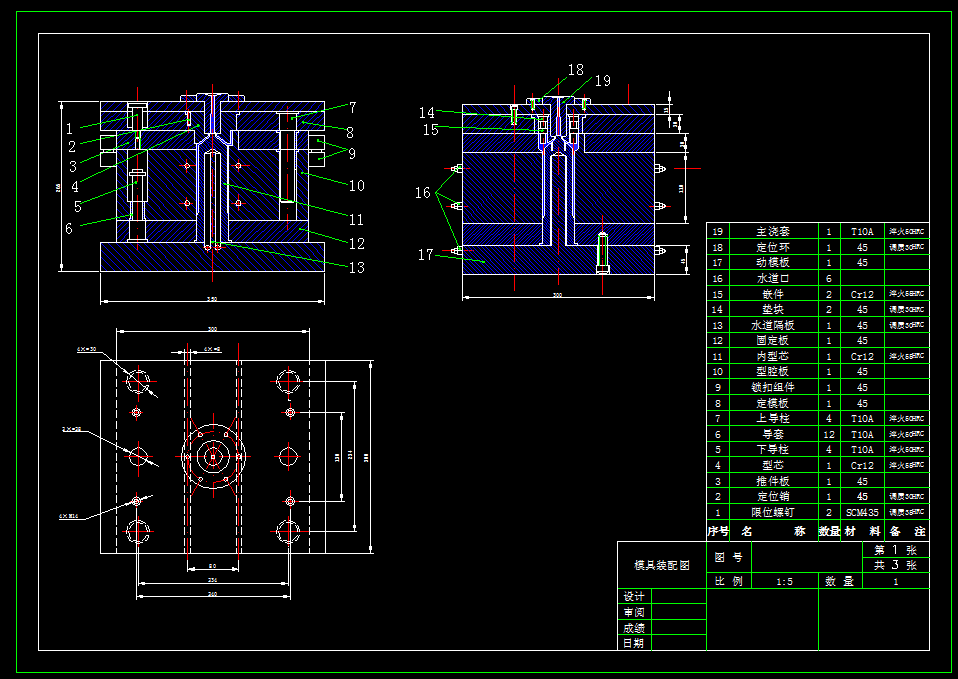958x679 pixels.
Task: Click balloon number 13 near front view
Action: (356, 267)
